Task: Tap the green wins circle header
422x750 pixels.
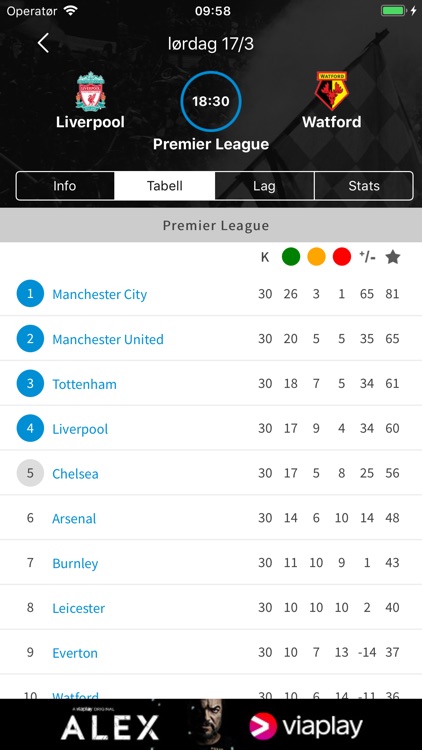Action: click(x=291, y=257)
